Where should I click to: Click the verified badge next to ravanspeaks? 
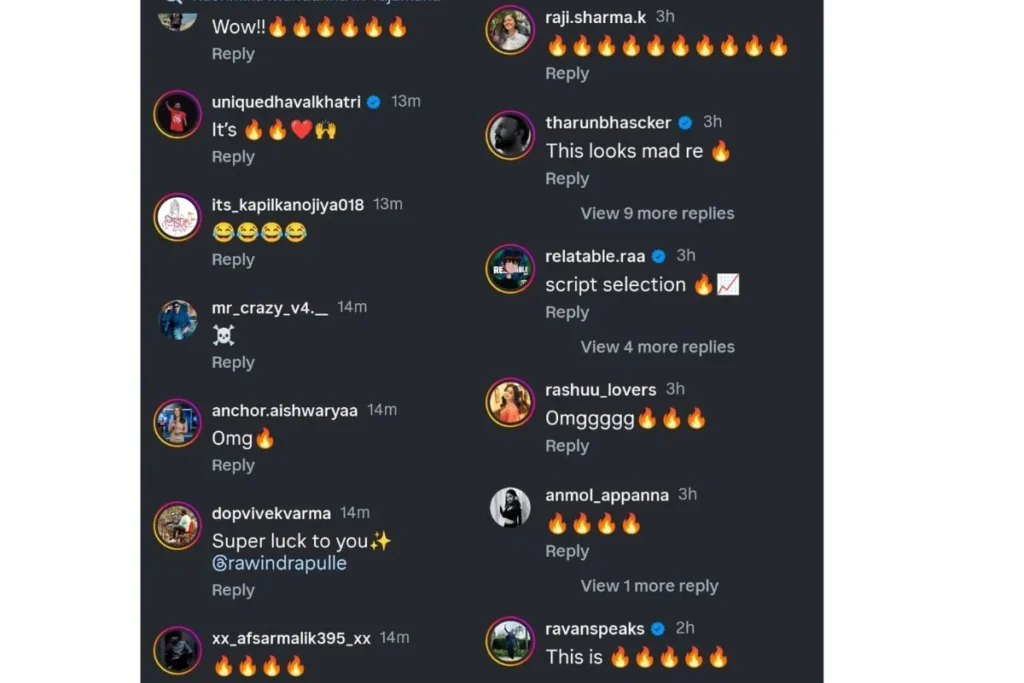658,629
